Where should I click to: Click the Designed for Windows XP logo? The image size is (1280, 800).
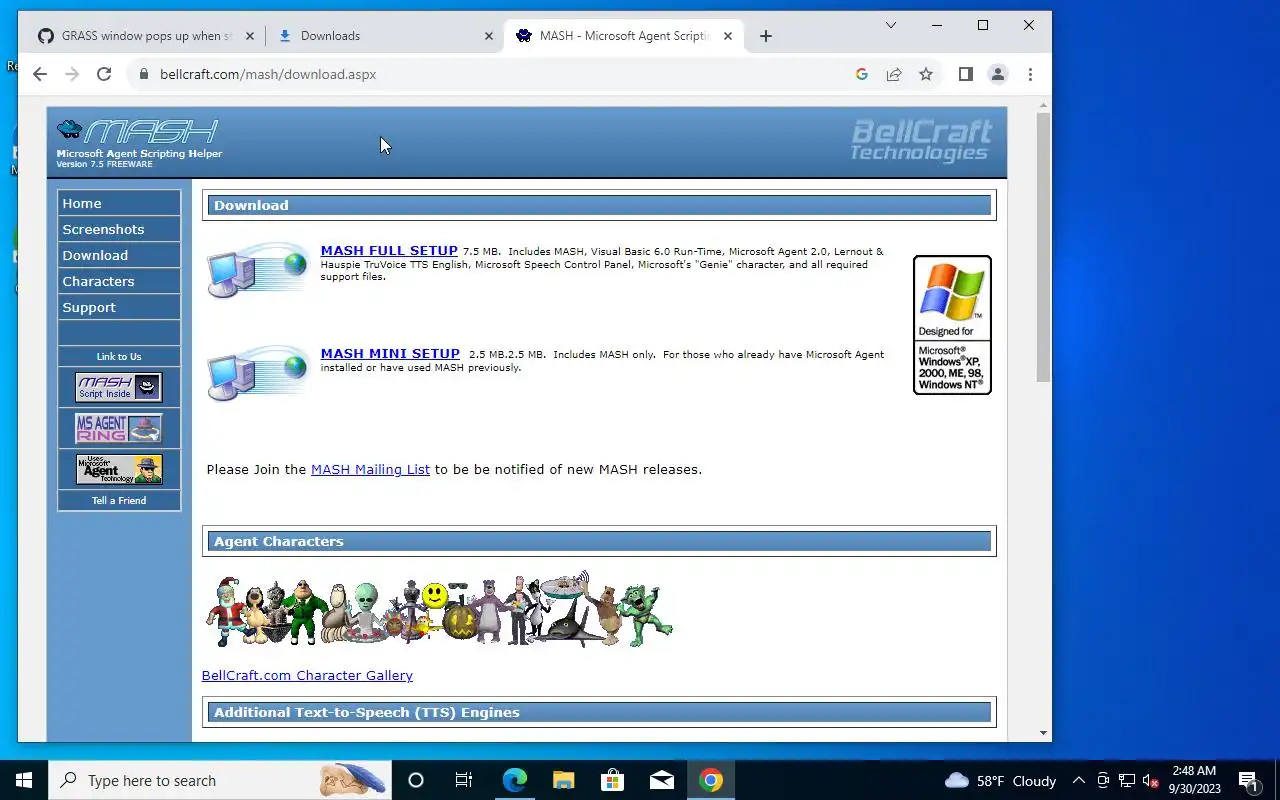[952, 325]
